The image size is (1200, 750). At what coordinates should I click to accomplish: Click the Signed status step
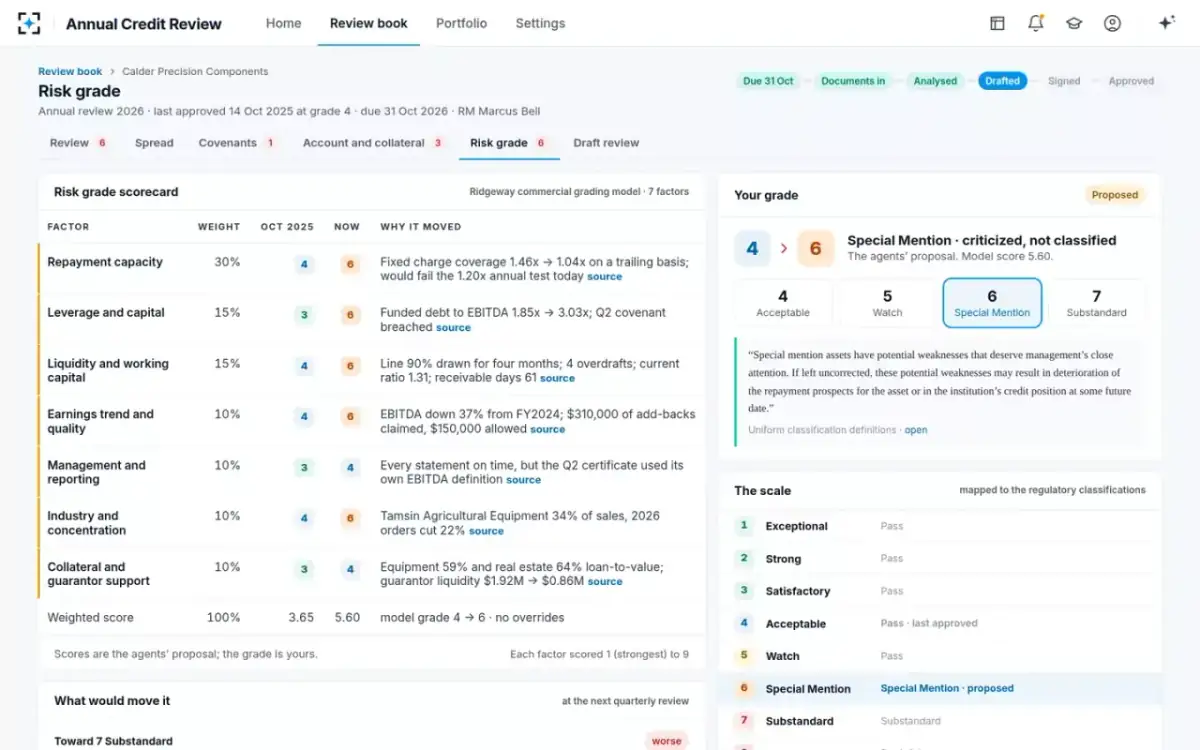(1064, 81)
